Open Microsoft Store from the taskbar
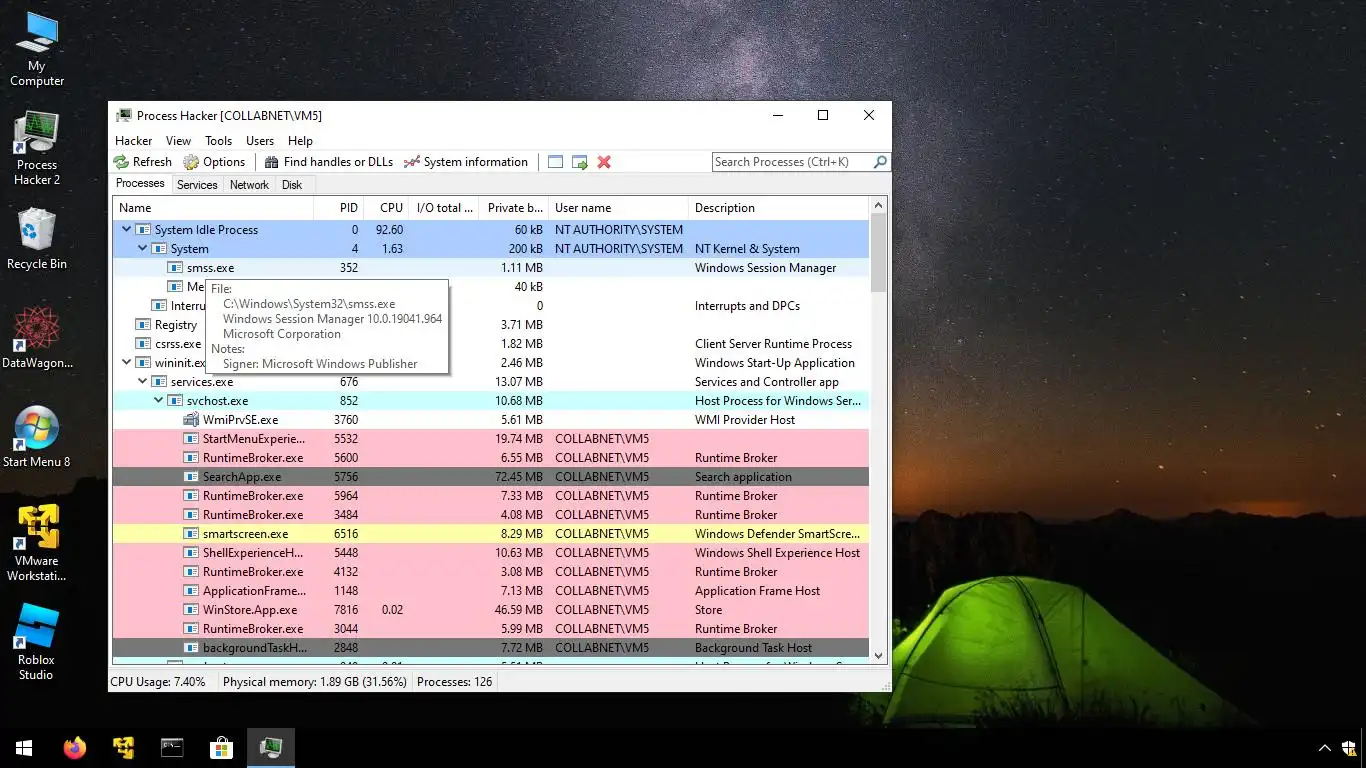The height and width of the screenshot is (768, 1366). pyautogui.click(x=221, y=747)
